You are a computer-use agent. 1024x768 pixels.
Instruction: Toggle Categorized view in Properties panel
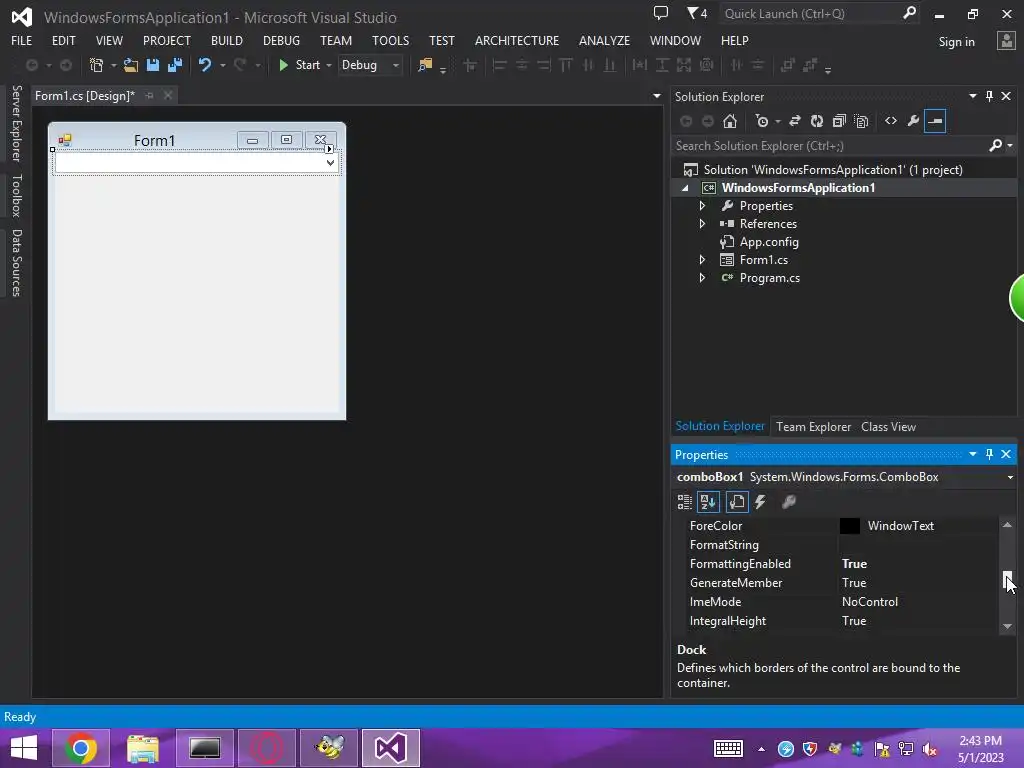(x=684, y=502)
